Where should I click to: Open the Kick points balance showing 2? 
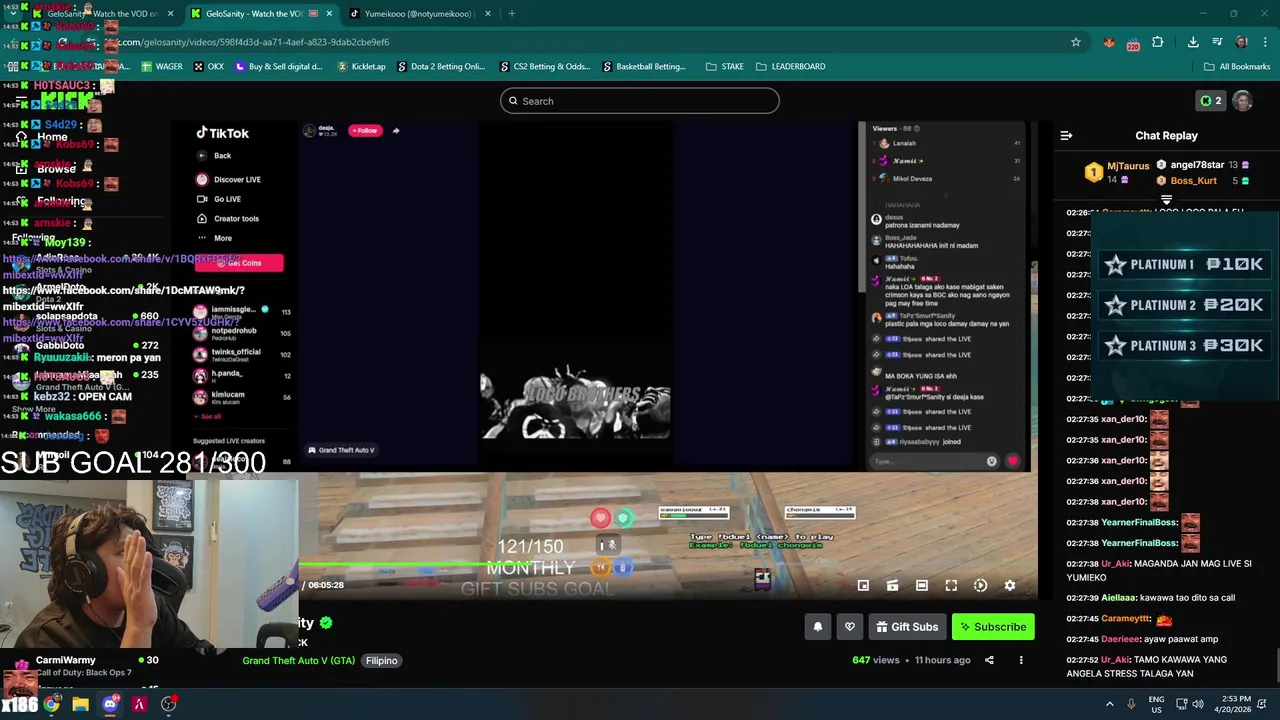1210,101
